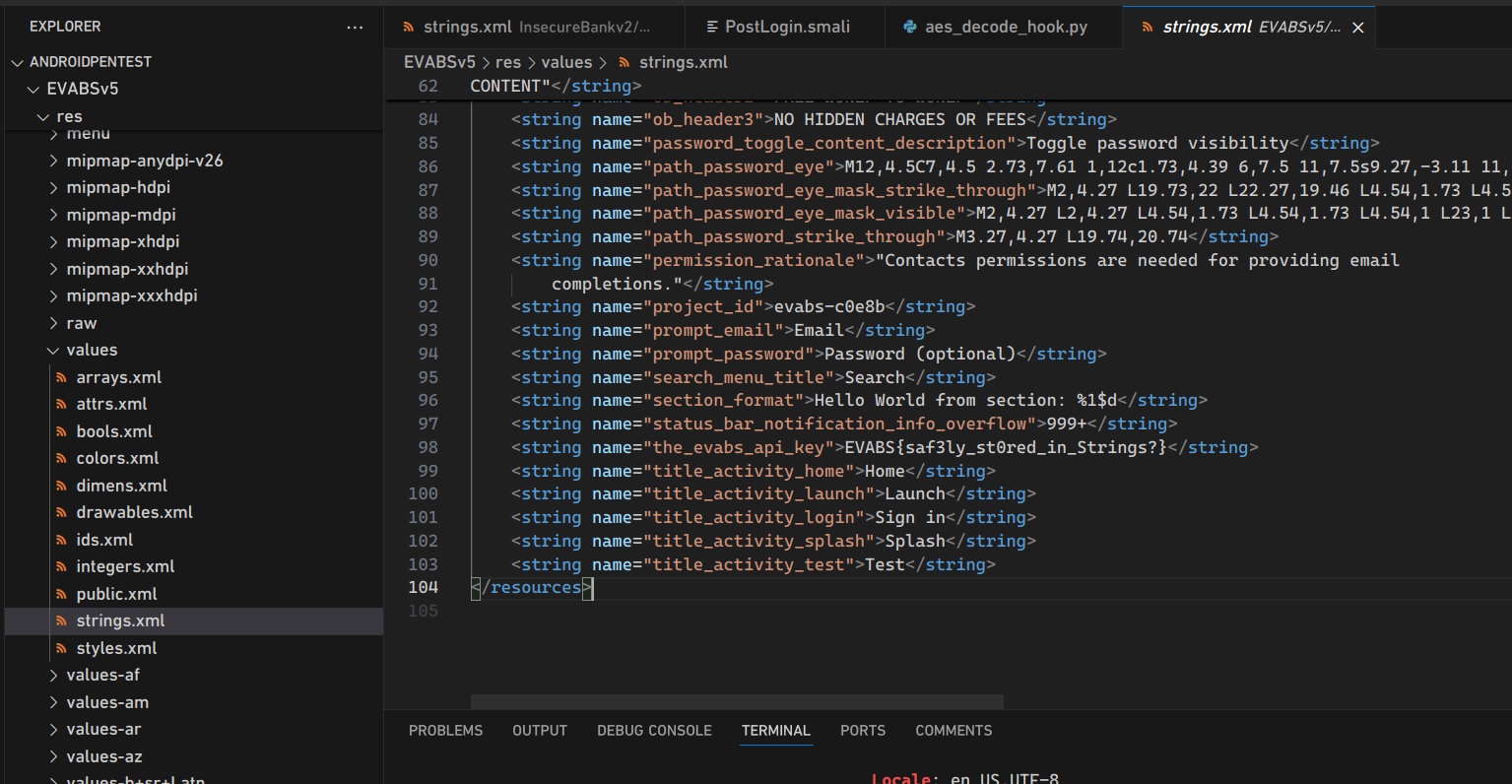The height and width of the screenshot is (784, 1512).
Task: Expand the mipmap-mdpi folder
Action: tap(53, 215)
